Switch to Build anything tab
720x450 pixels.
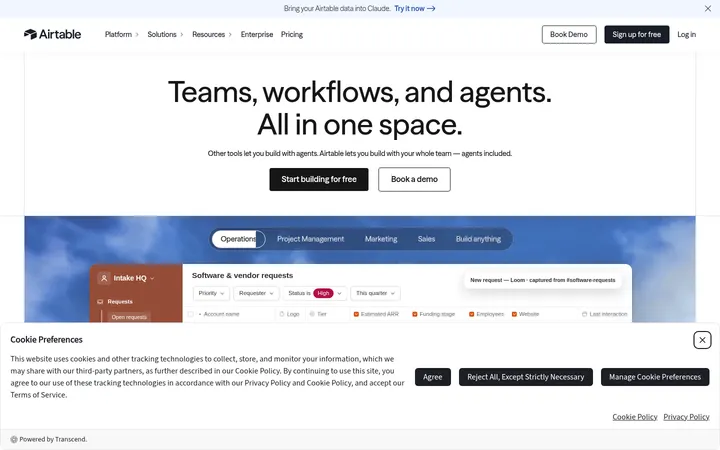pos(478,239)
